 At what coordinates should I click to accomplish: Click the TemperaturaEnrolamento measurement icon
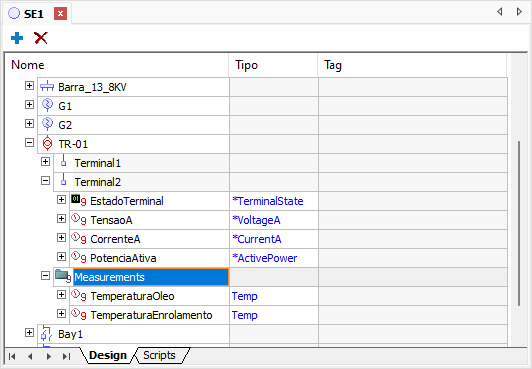[x=78, y=314]
